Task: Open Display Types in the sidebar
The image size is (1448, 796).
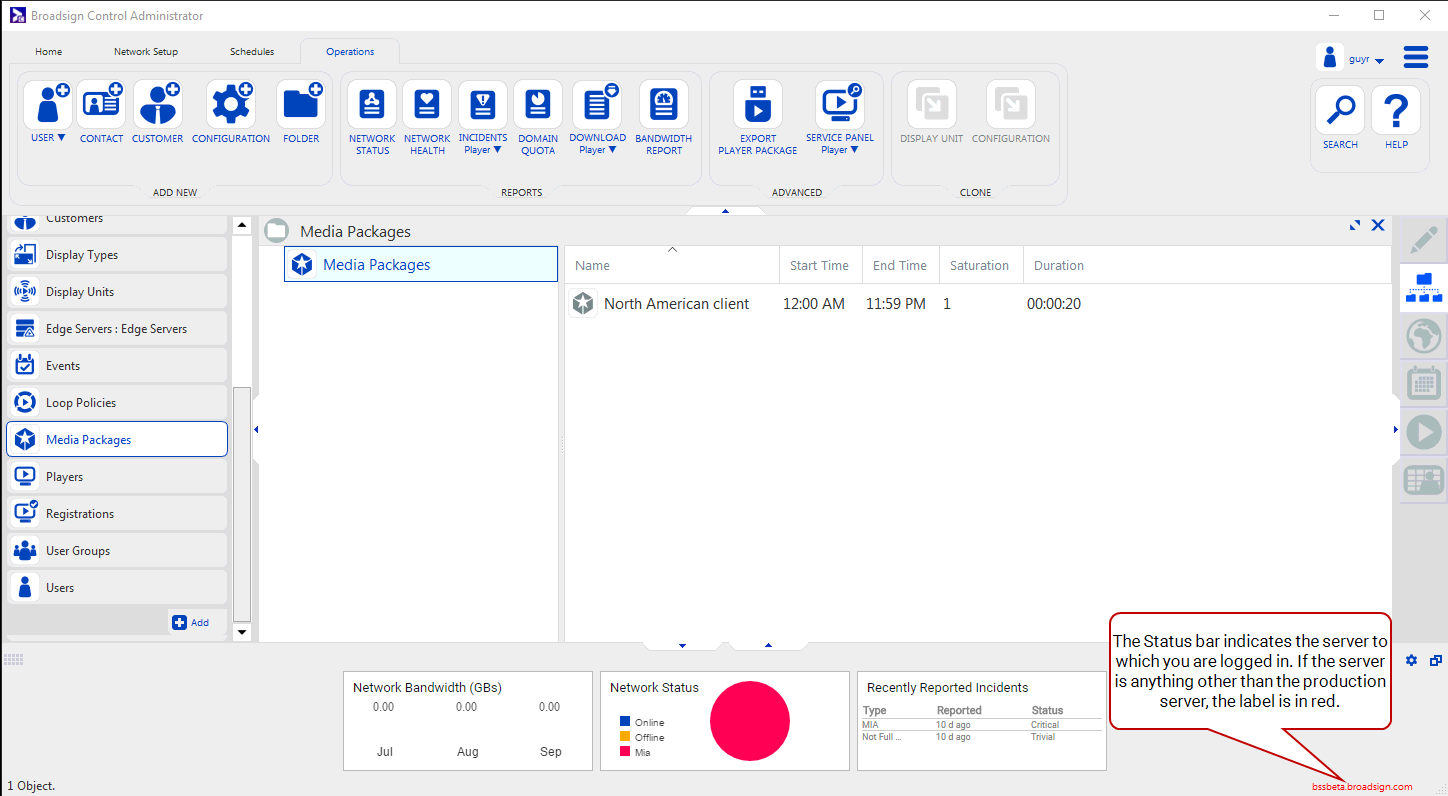Action: 117,255
